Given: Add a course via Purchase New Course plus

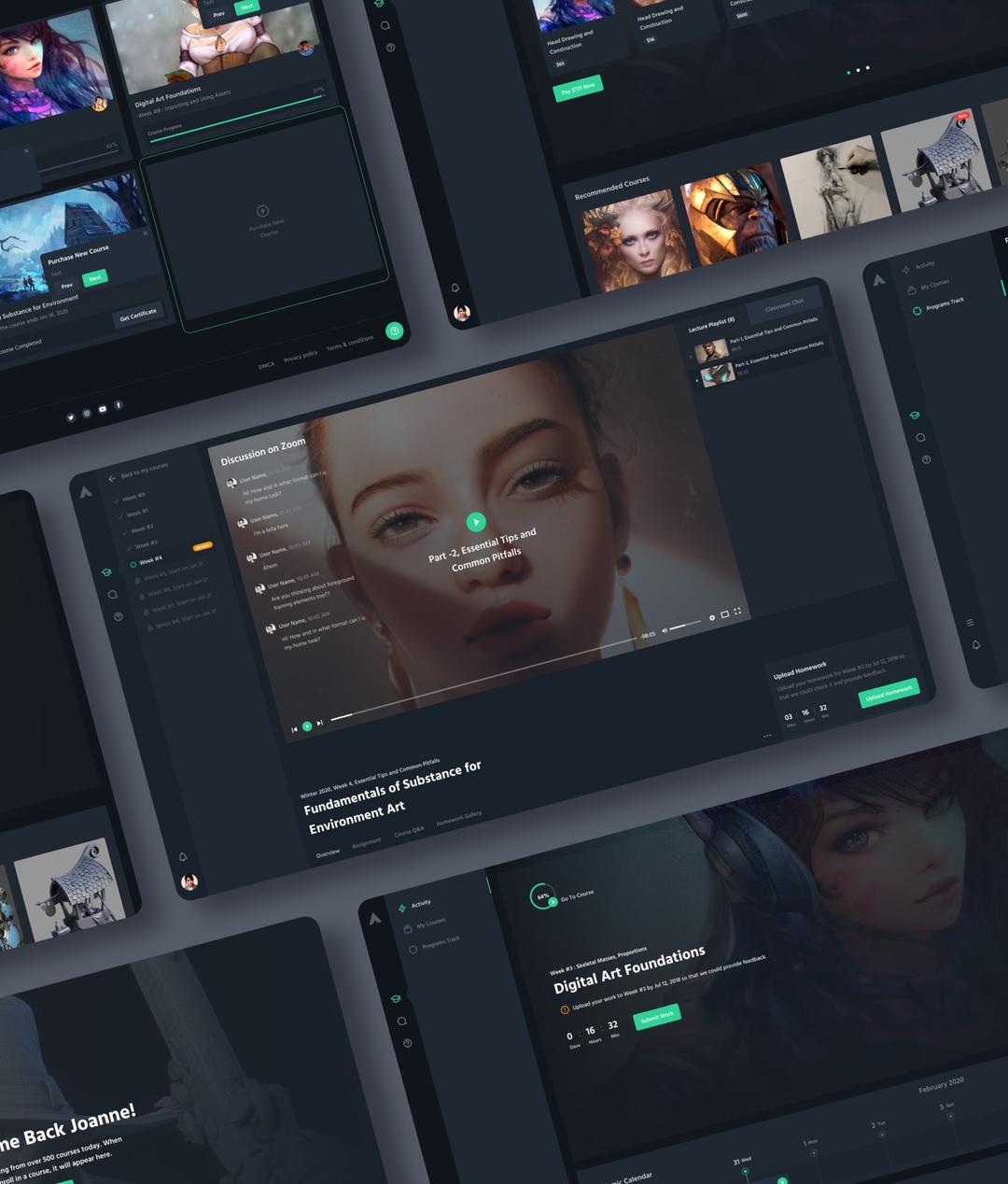Looking at the screenshot, I should [x=262, y=211].
